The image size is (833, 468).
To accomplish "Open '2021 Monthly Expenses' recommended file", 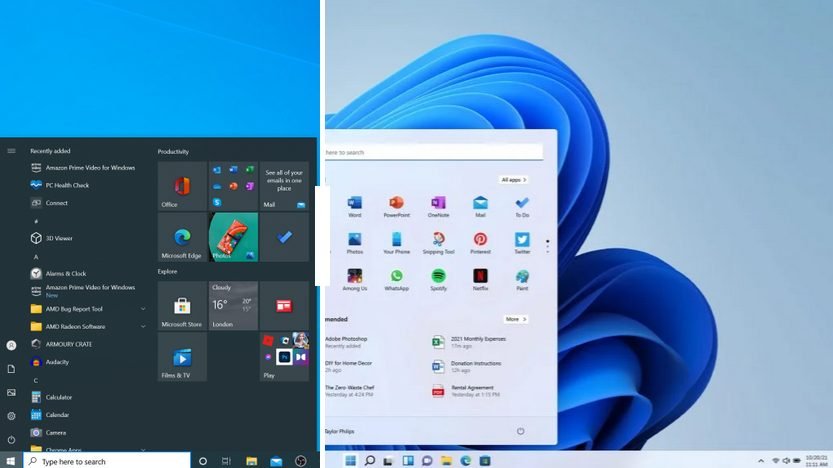I will point(470,342).
